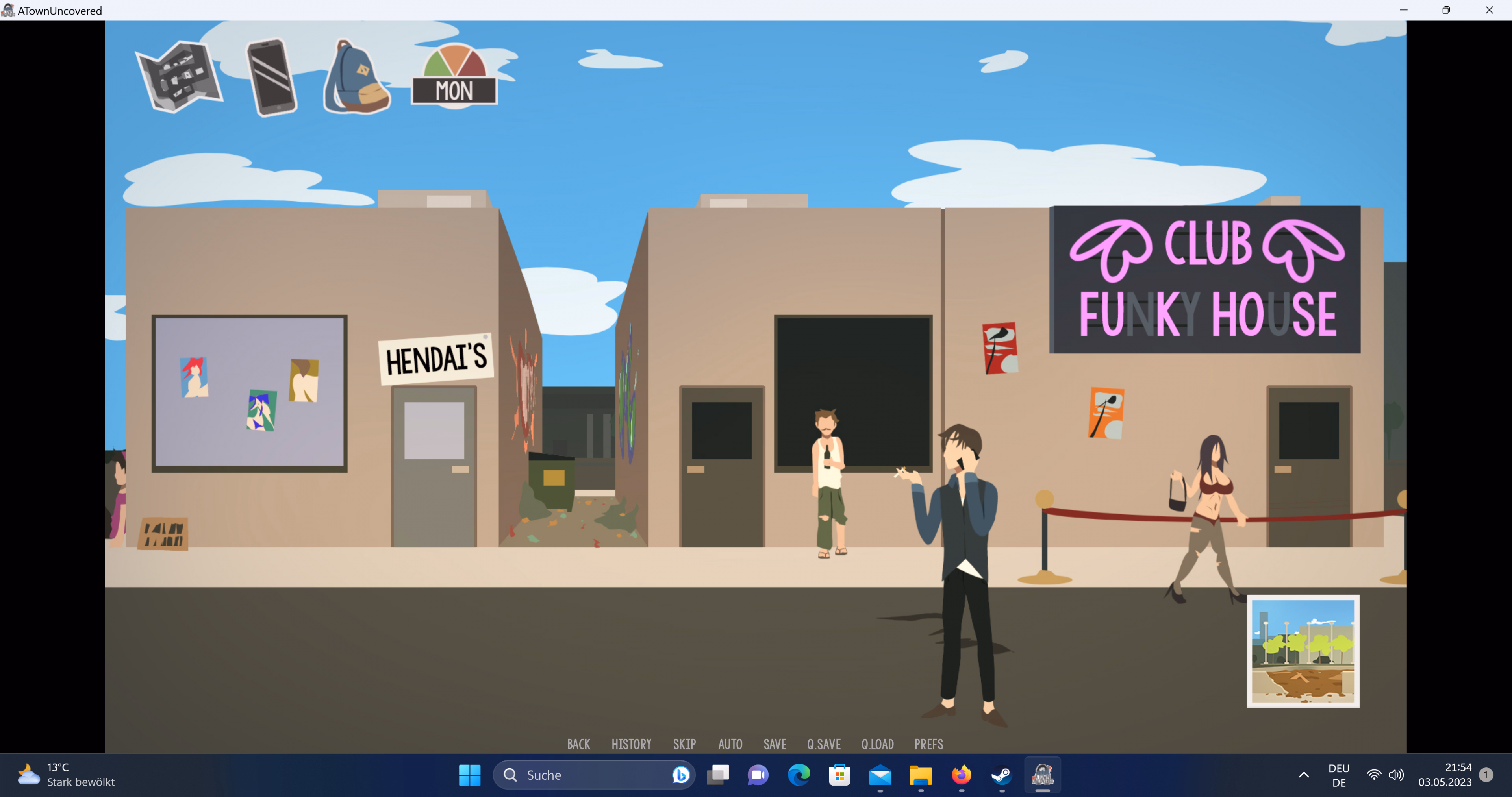Image resolution: width=1512 pixels, height=797 pixels.
Task: Click ATownUncovered taskbar icon
Action: pos(1042,775)
